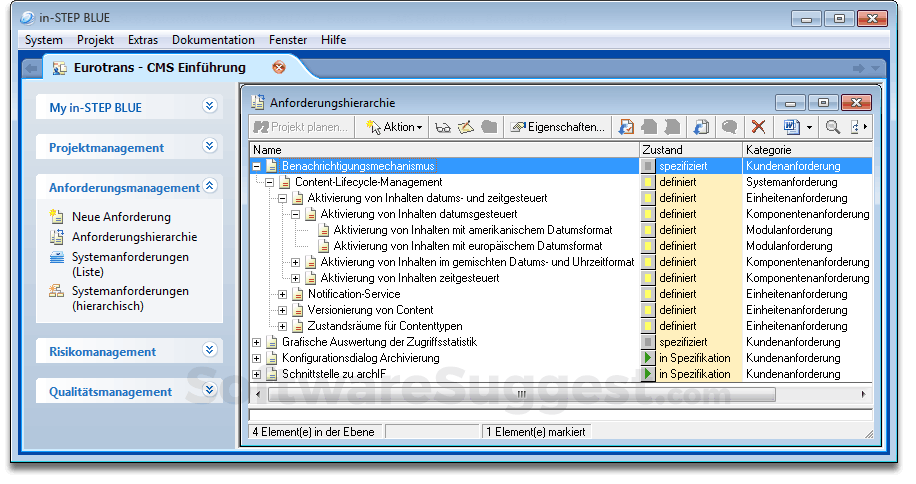The height and width of the screenshot is (484, 916).
Task: Click the glasses view icon in toolbar
Action: [443, 127]
